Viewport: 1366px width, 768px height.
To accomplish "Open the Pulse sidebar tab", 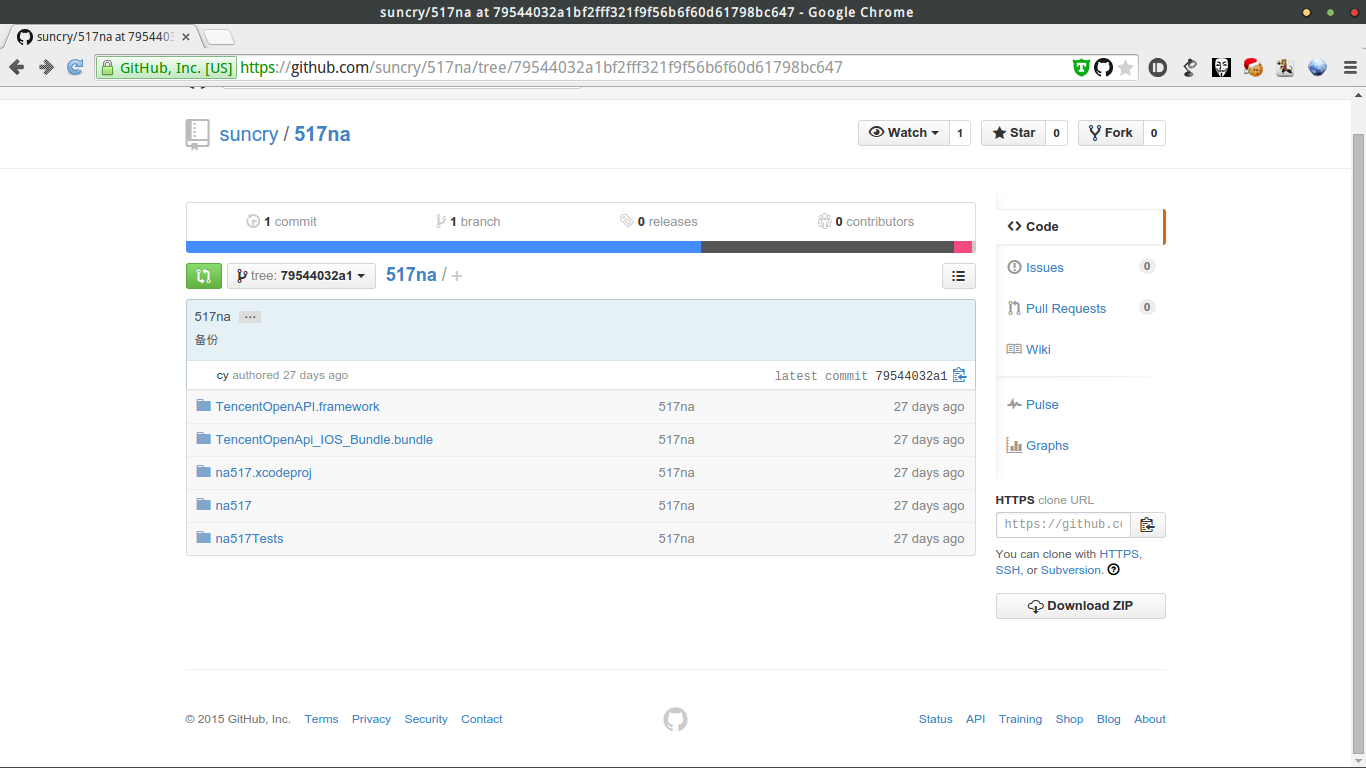I will [x=1080, y=404].
